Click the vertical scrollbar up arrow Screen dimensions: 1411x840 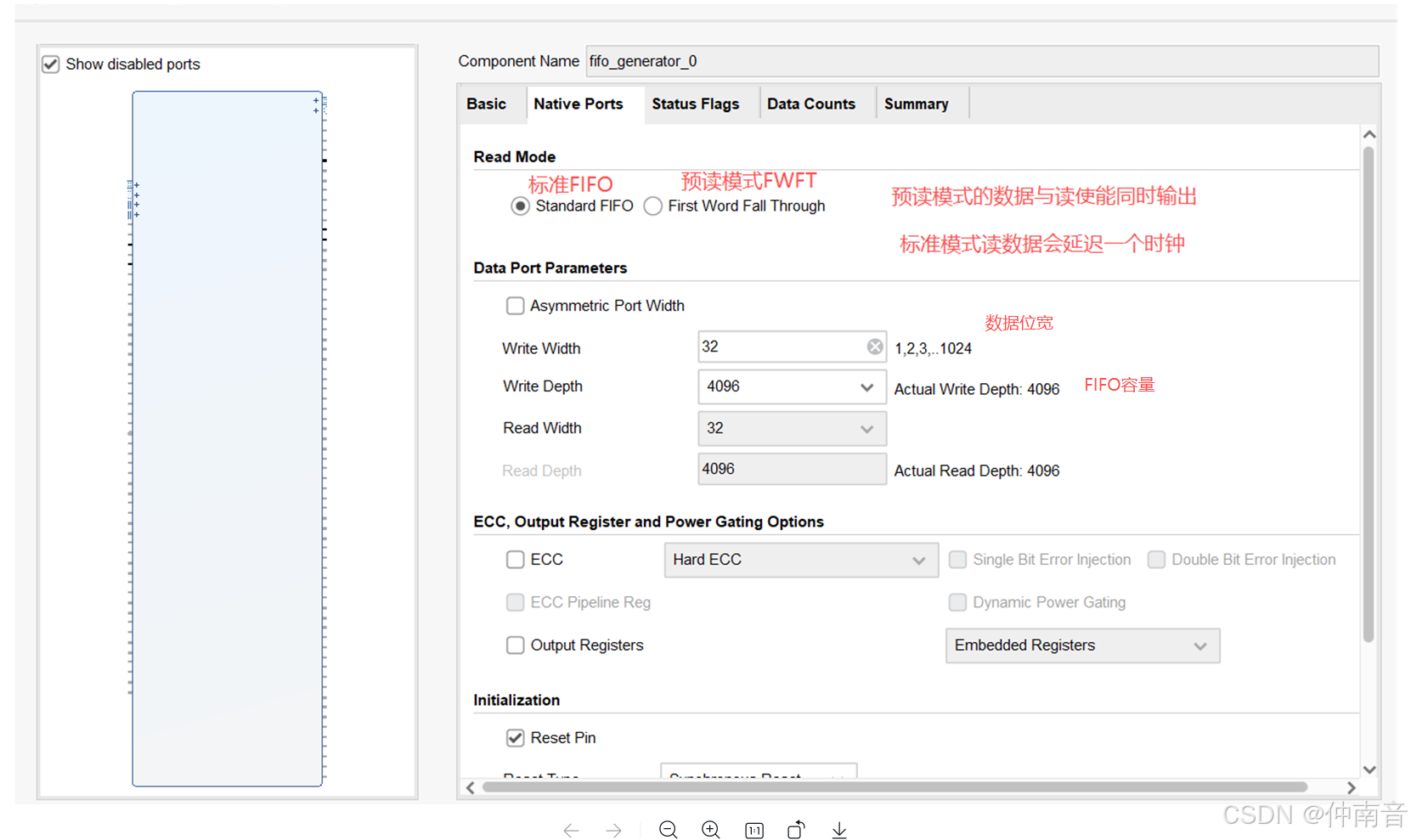point(1369,135)
